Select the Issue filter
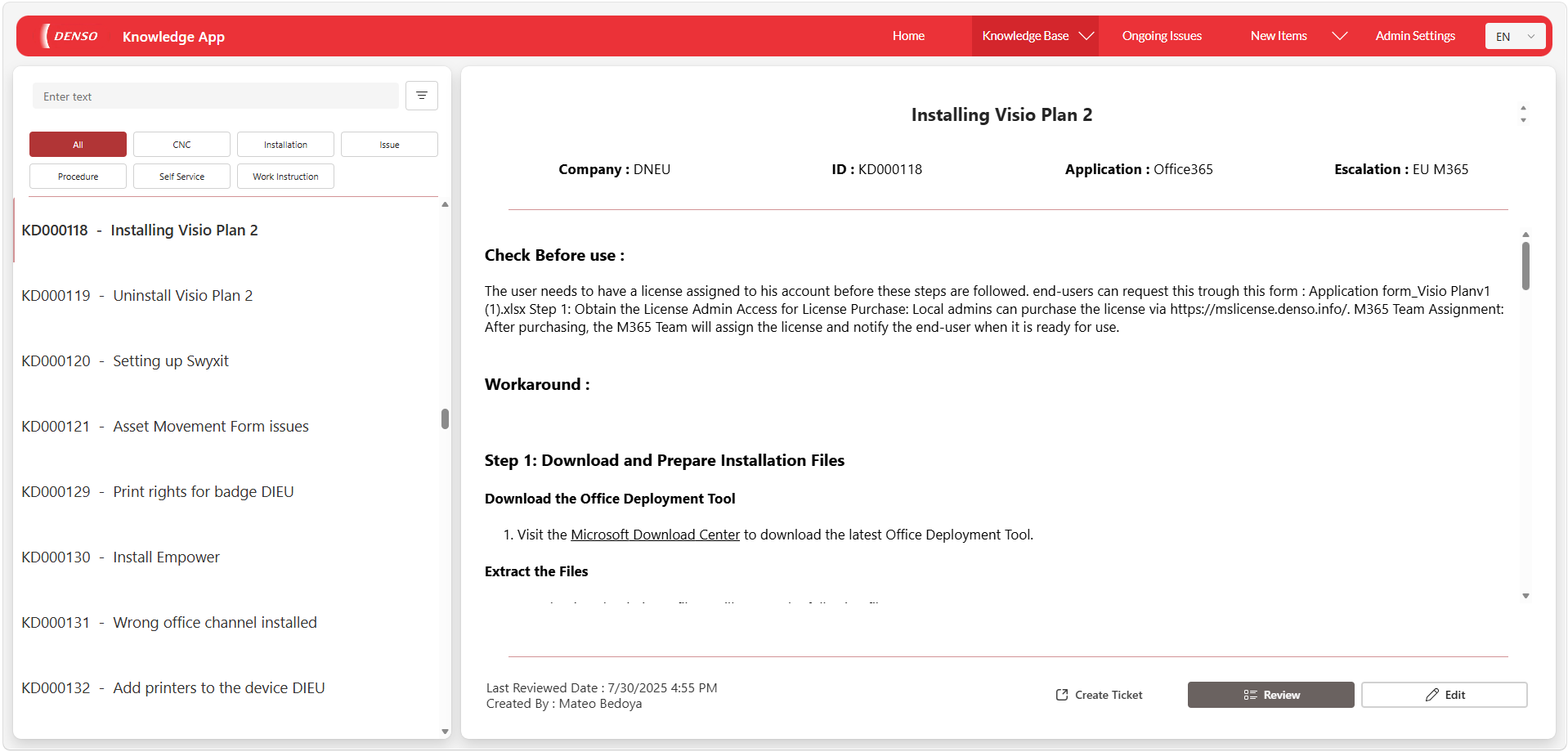The image size is (1568, 752). (x=389, y=144)
